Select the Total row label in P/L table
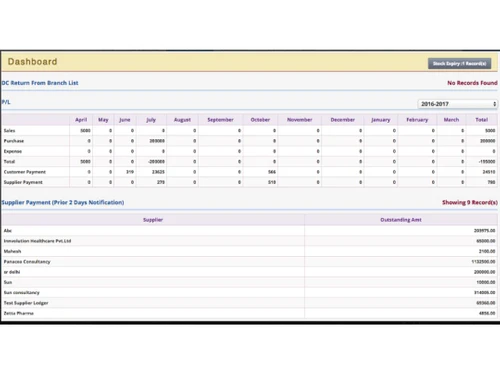This screenshot has width=500, height=375. (9, 162)
